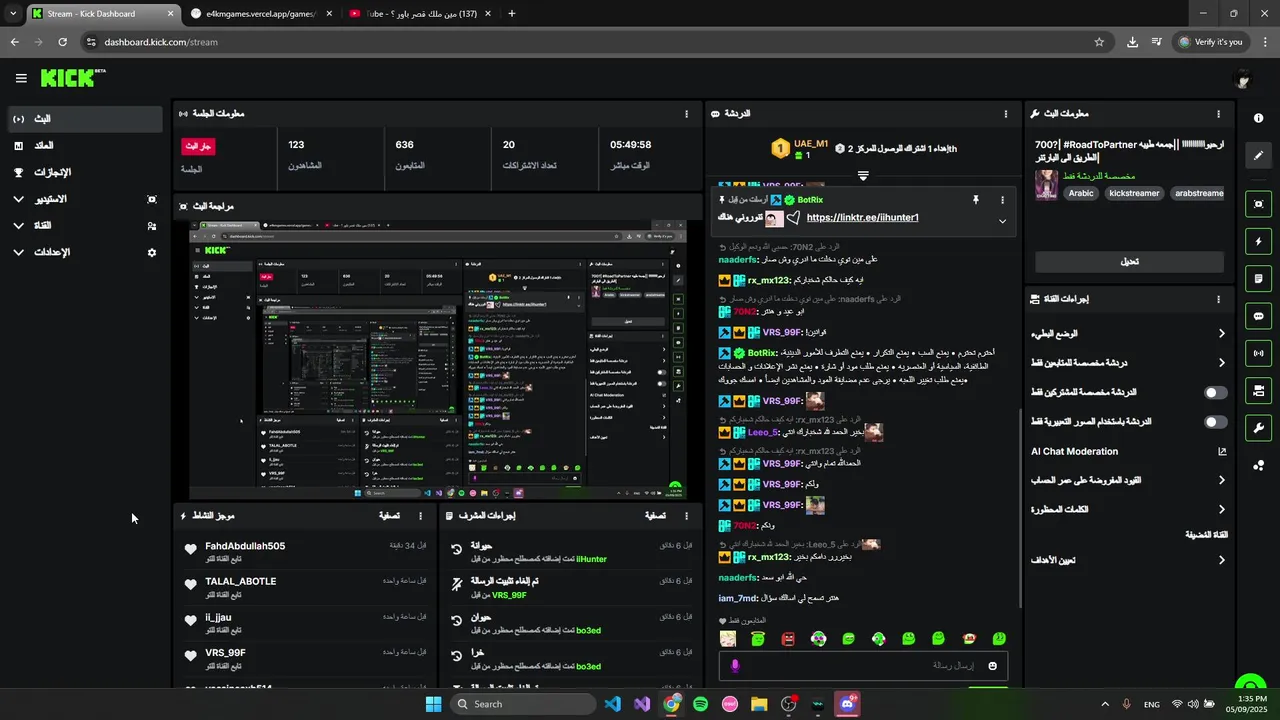
Task: Go to Kick home via the logo
Action: point(73,78)
